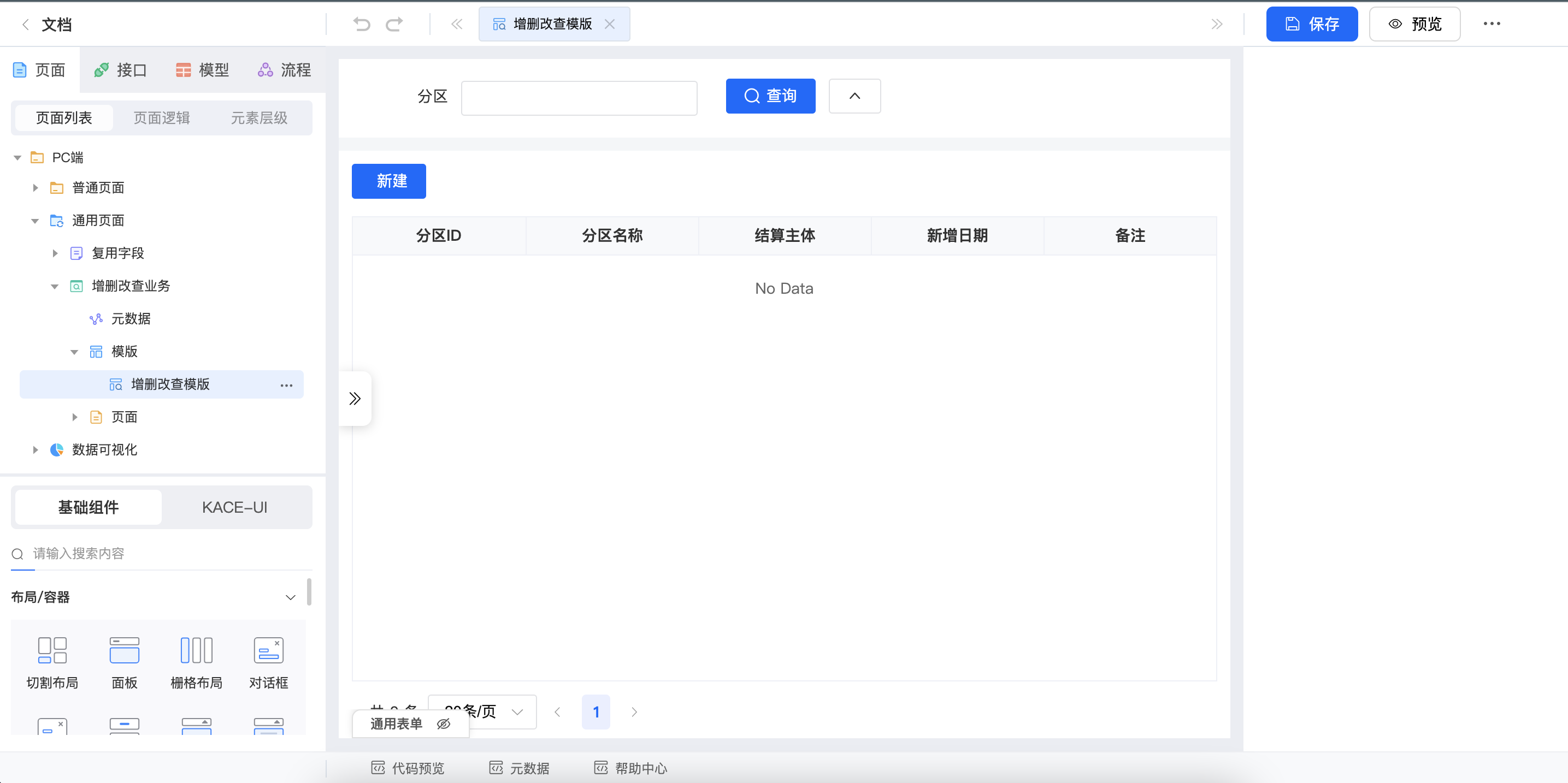Close the 增删改查模版 tab
1568x783 pixels.
coord(609,25)
